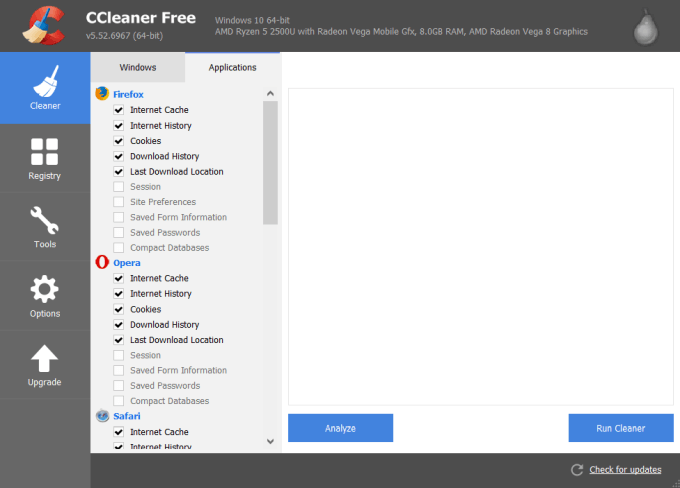This screenshot has height=488, width=680.
Task: Enable Firefox Saved Passwords checkbox
Action: click(x=119, y=232)
